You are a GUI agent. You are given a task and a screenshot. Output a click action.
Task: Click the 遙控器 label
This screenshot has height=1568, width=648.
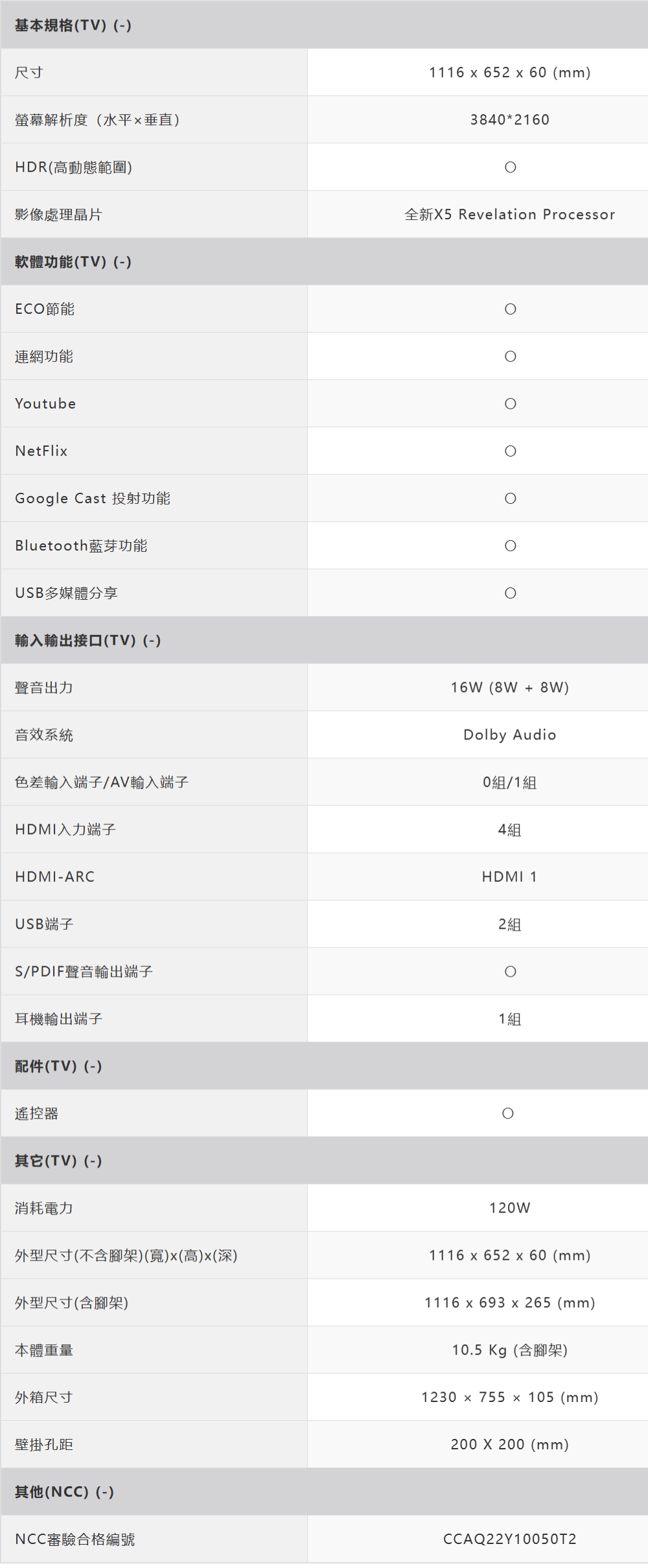point(37,1114)
